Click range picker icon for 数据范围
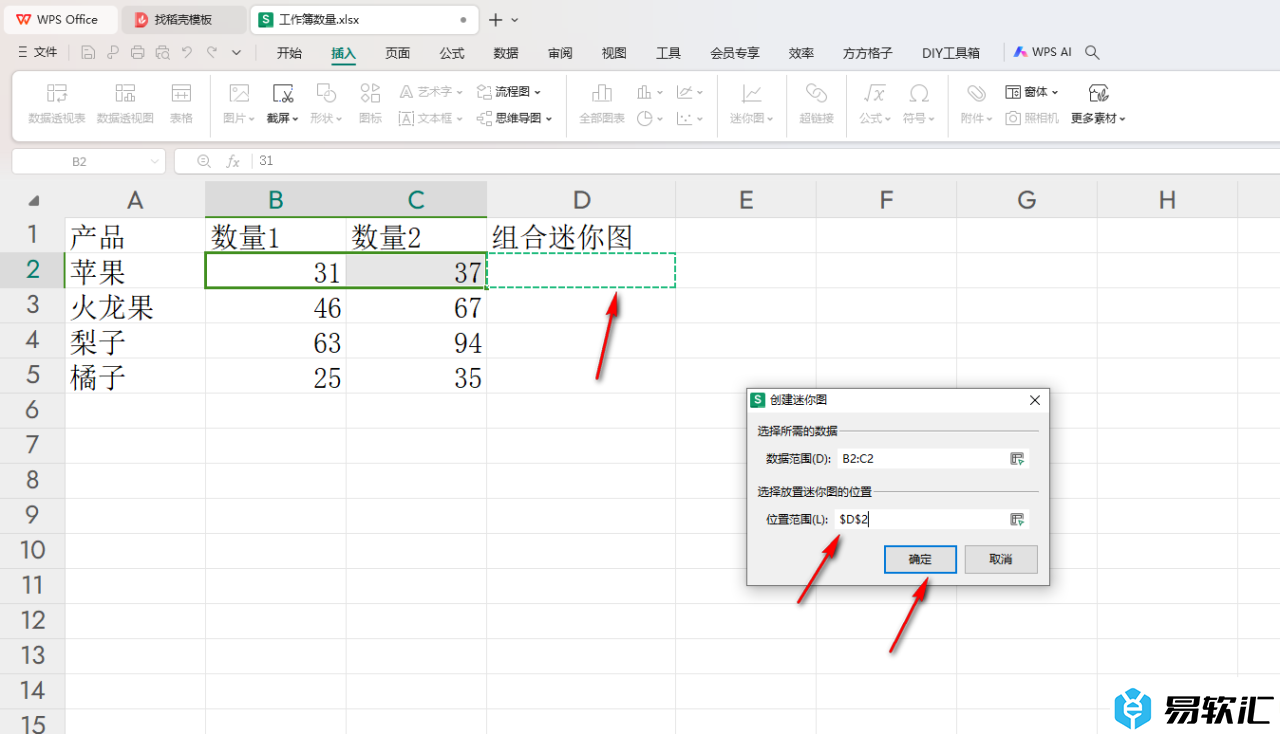The image size is (1280, 734). click(x=1017, y=458)
